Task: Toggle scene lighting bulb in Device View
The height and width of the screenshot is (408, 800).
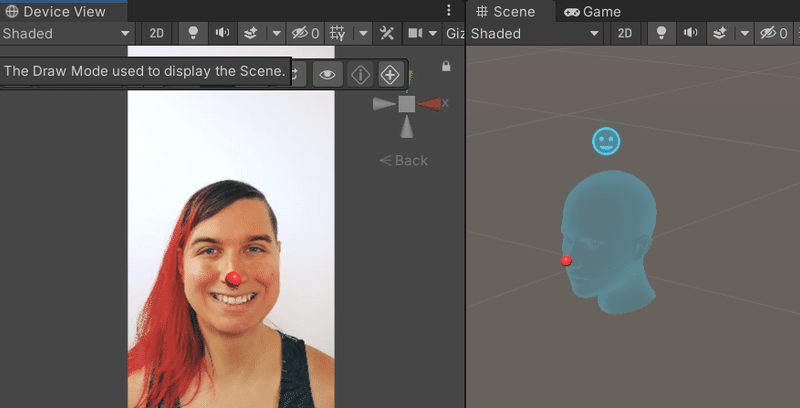Action: click(193, 34)
